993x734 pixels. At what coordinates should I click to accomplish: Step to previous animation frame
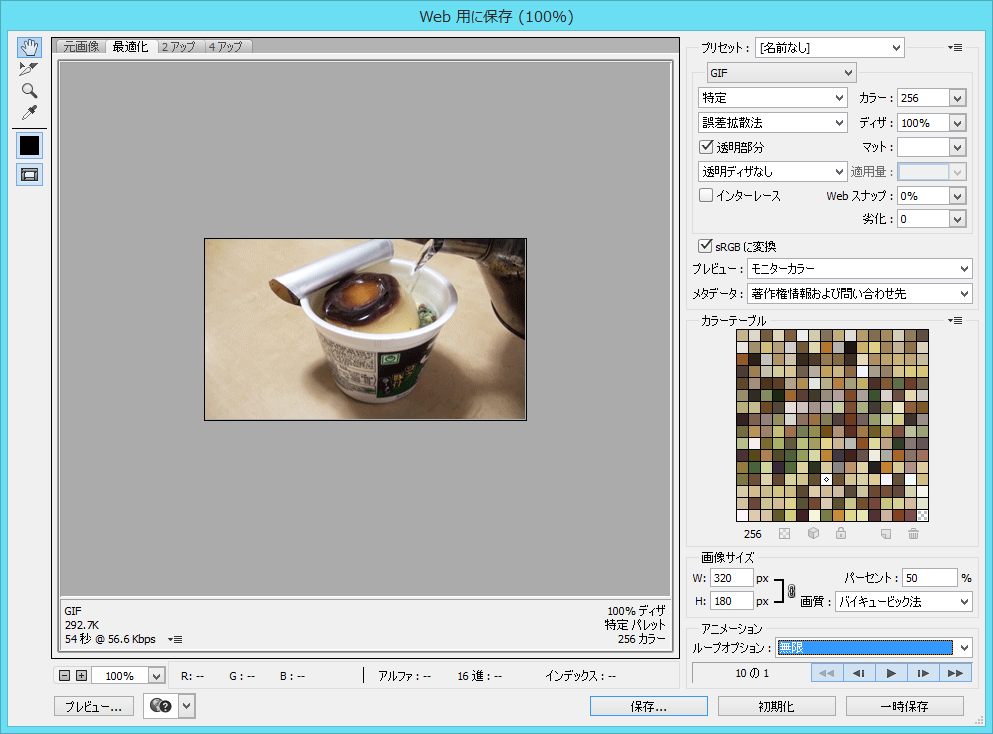pos(859,673)
